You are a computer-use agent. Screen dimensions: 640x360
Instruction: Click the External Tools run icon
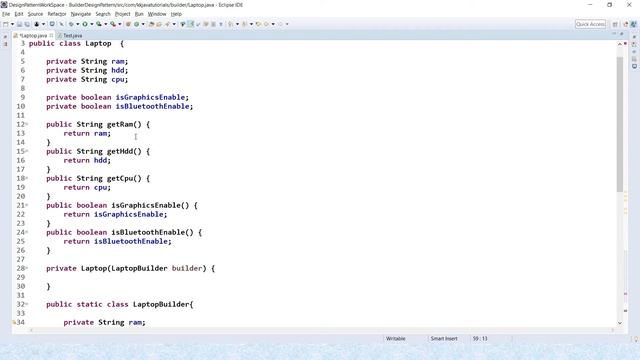pyautogui.click(x=113, y=24)
